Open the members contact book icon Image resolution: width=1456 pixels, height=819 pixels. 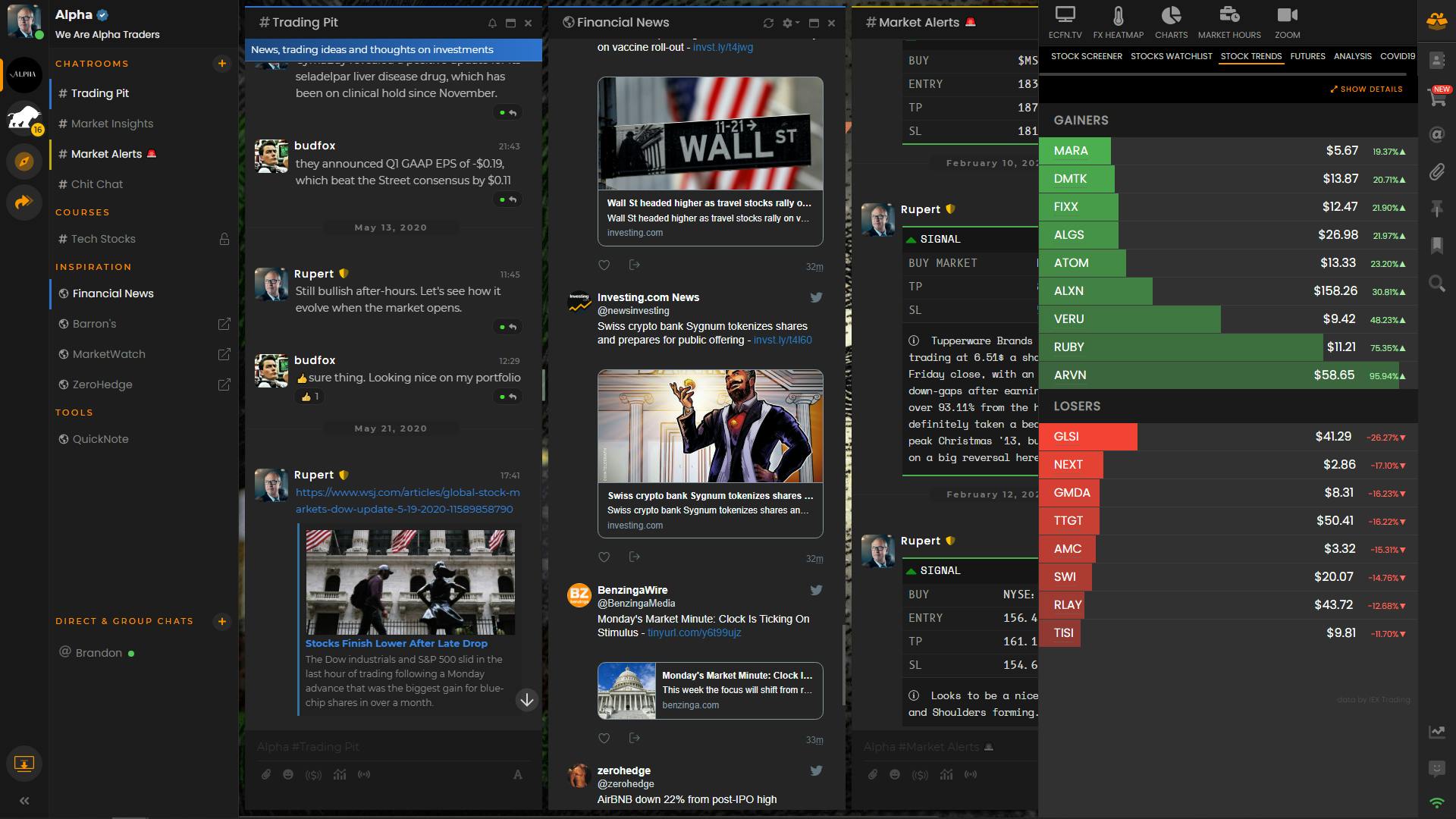coord(1436,61)
